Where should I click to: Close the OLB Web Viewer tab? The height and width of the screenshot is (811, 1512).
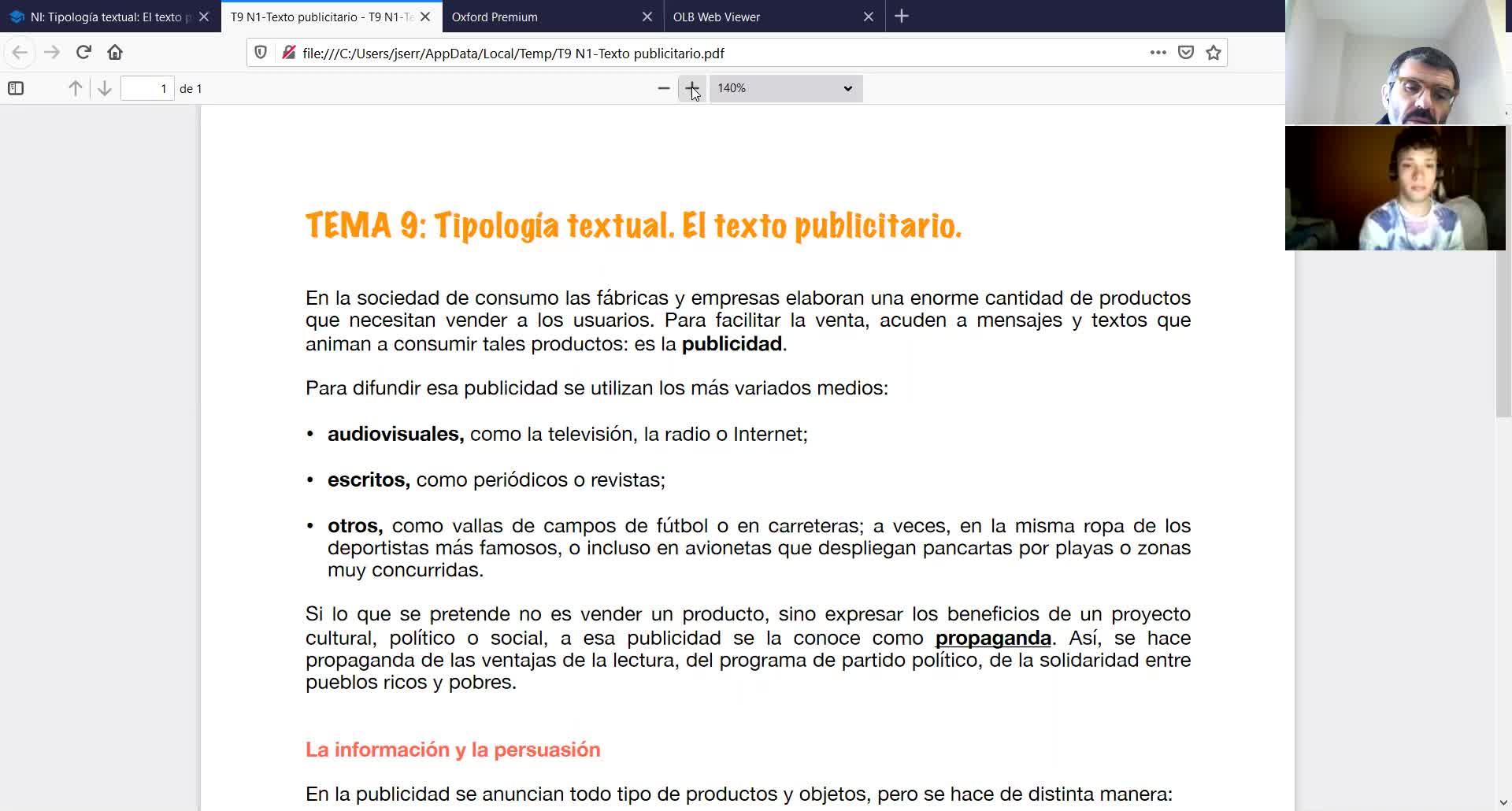point(869,17)
